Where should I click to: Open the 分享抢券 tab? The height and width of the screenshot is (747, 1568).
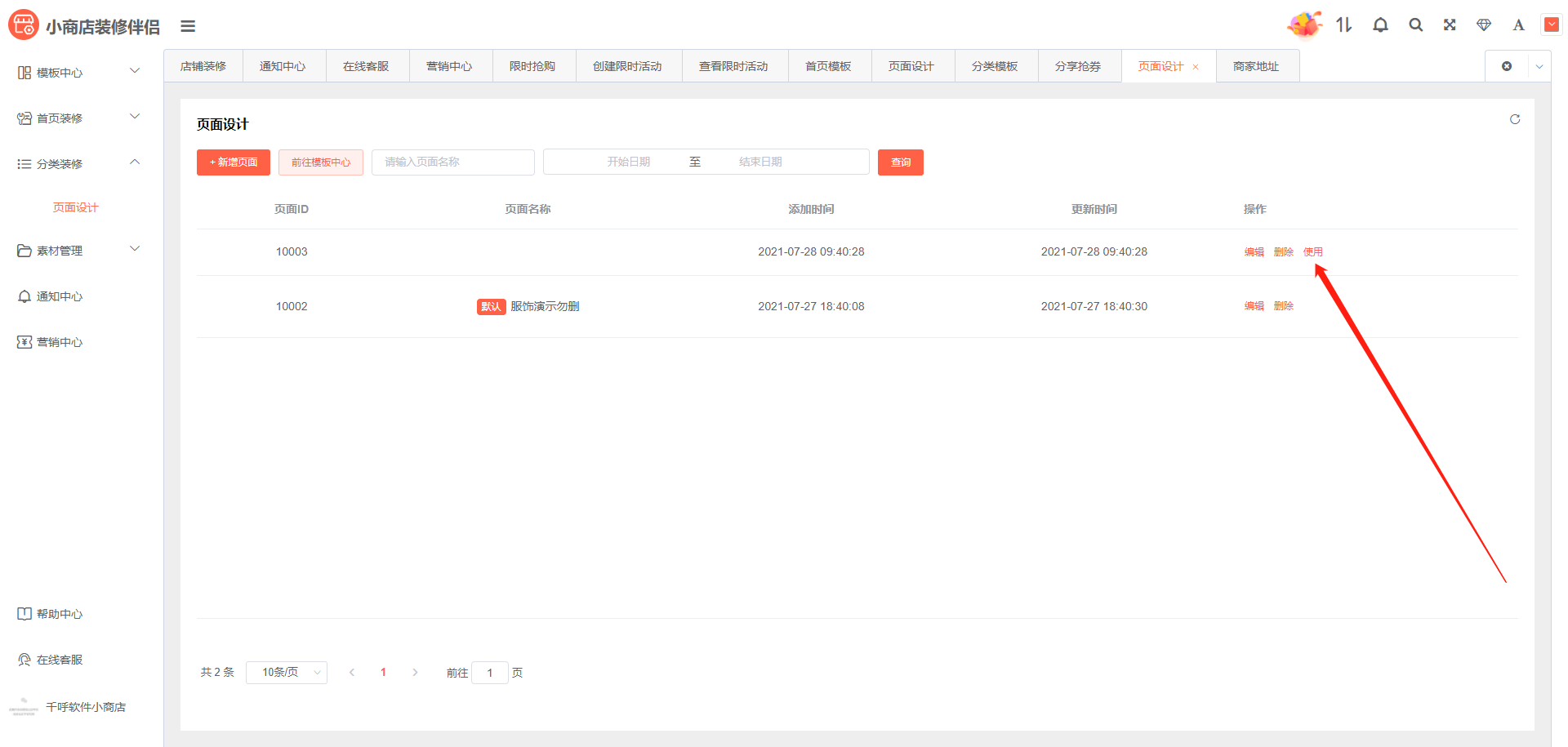pos(1078,66)
